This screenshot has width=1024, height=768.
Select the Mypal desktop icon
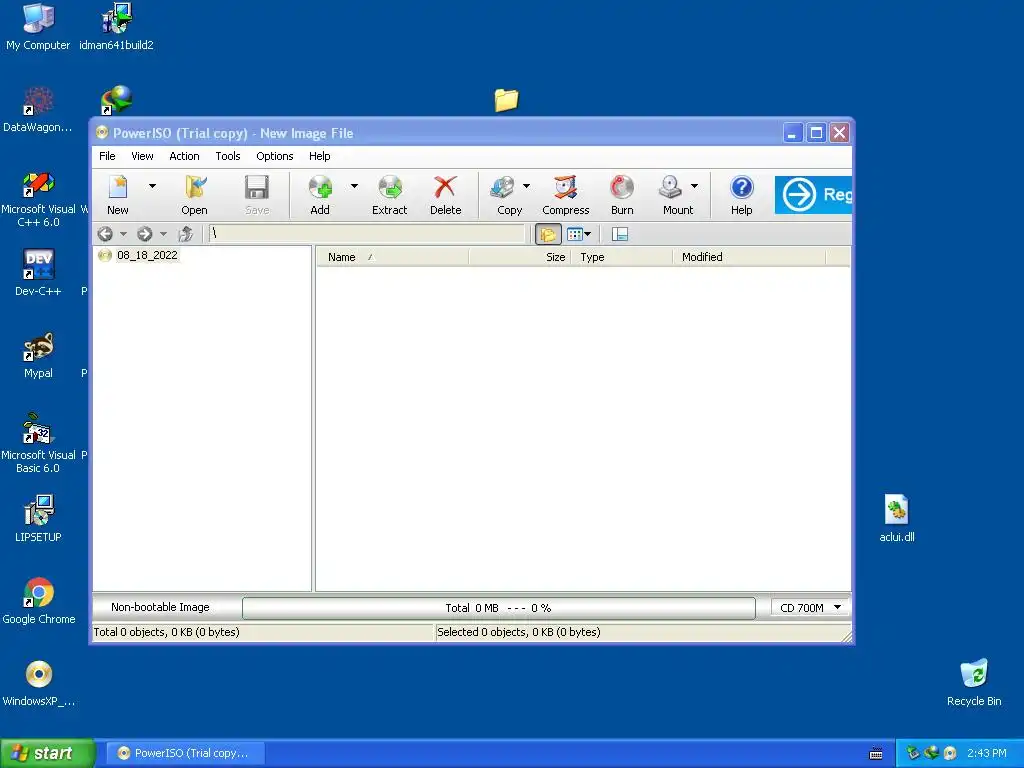pos(38,355)
